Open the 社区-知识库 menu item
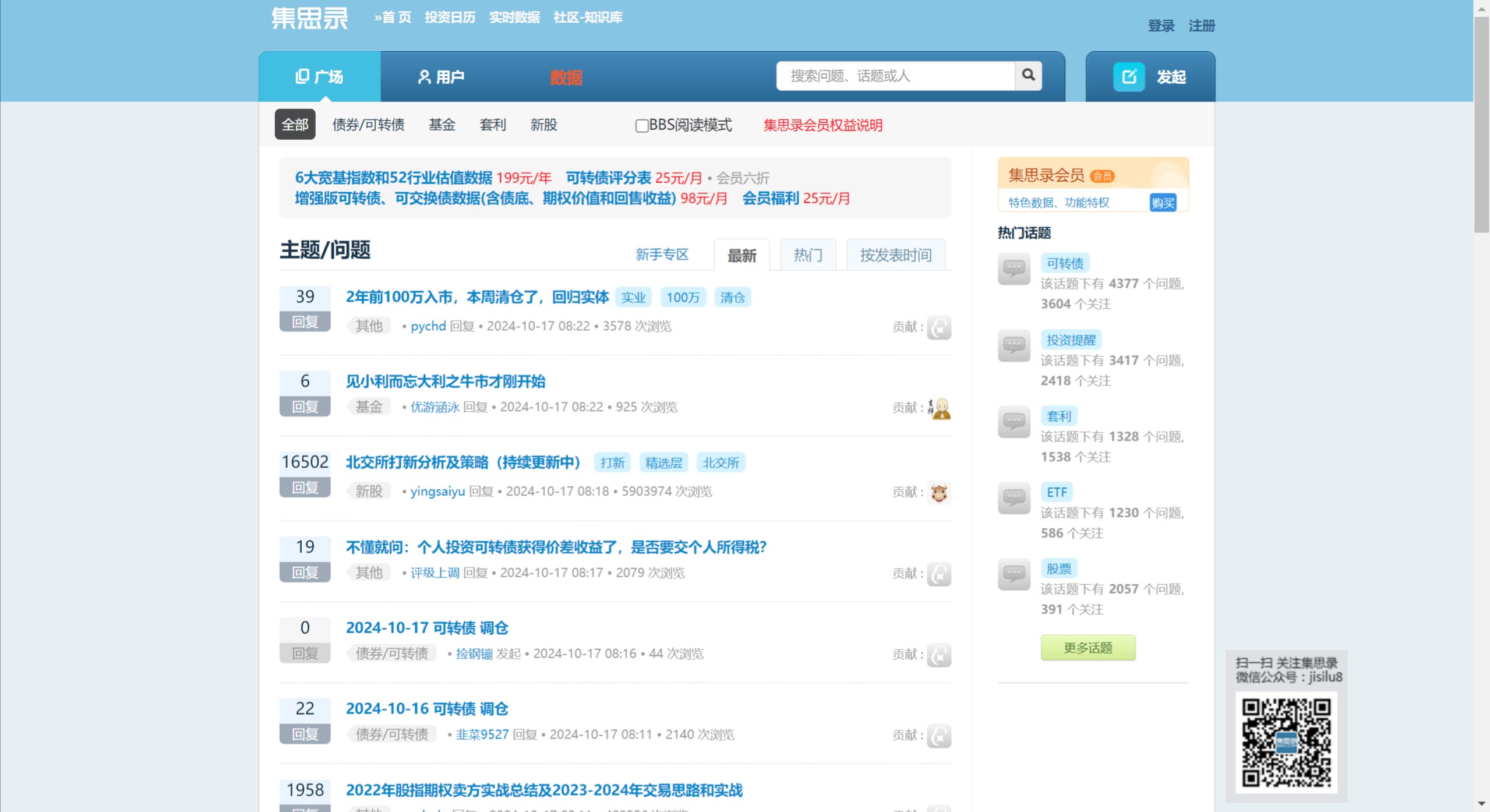This screenshot has height=812, width=1490. pos(588,17)
